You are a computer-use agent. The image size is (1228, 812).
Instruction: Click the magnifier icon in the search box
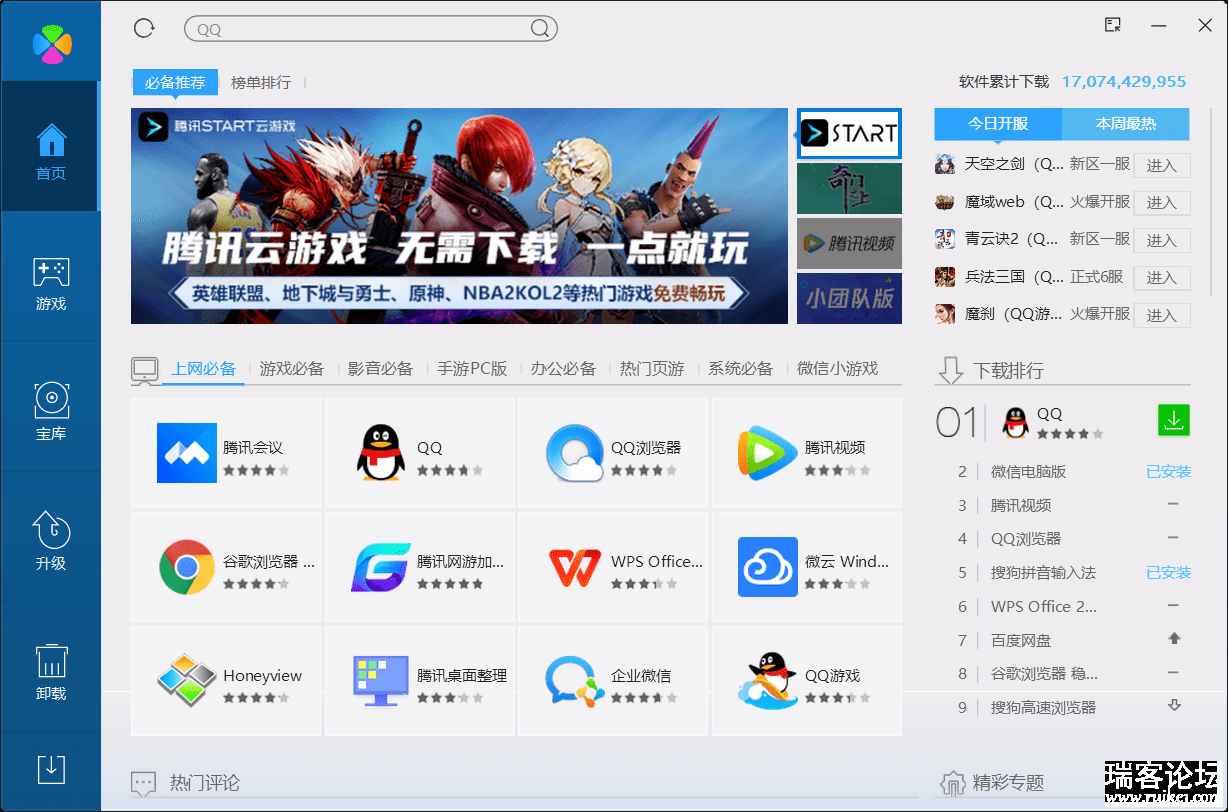coord(540,29)
